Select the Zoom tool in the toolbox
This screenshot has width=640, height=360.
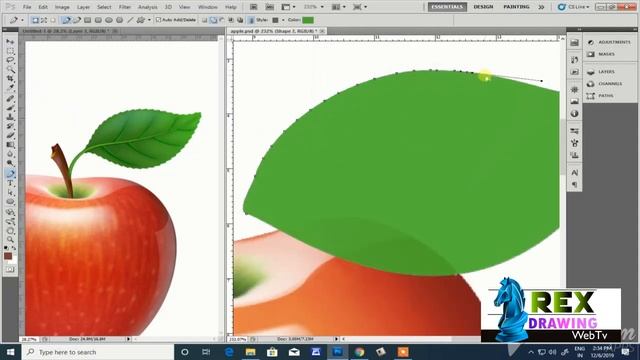click(x=10, y=239)
